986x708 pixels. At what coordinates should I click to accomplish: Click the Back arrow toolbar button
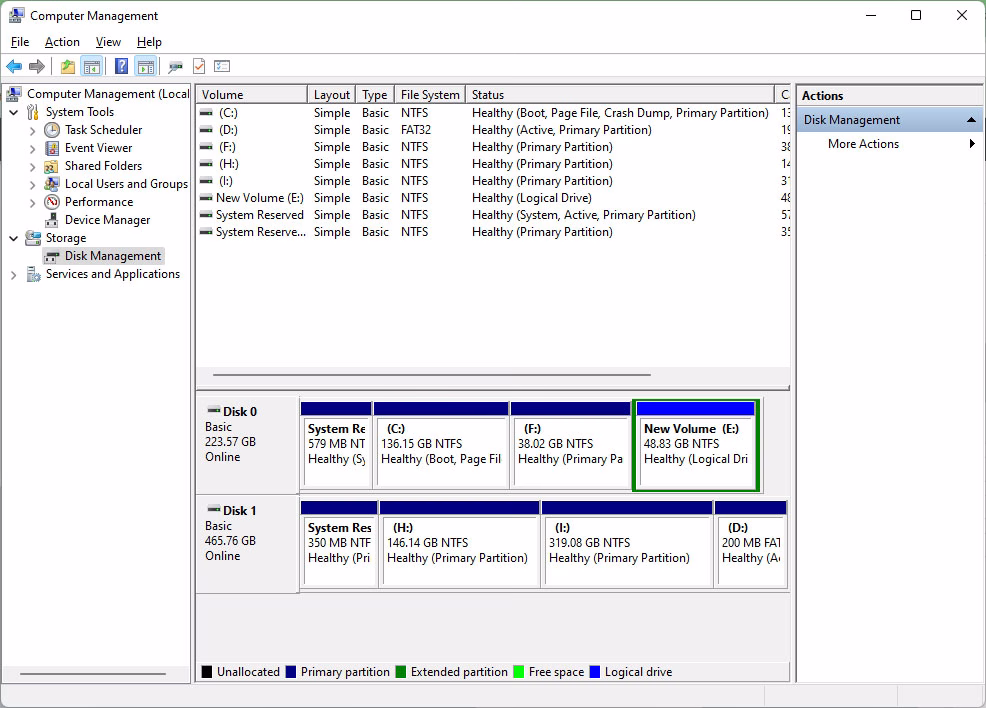(14, 66)
